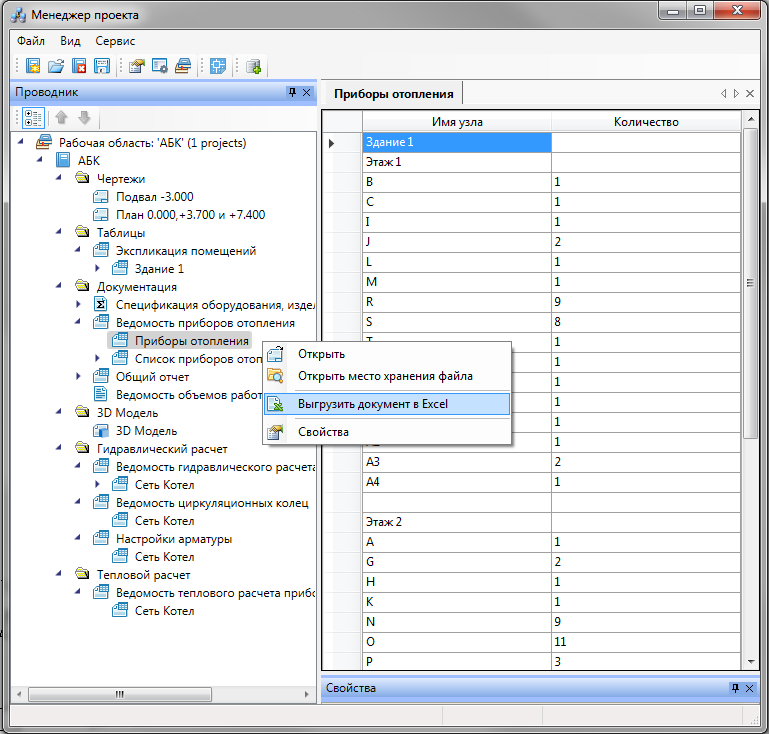This screenshot has height=734, width=769.
Task: Click the Количество column header
Action: coord(646,122)
